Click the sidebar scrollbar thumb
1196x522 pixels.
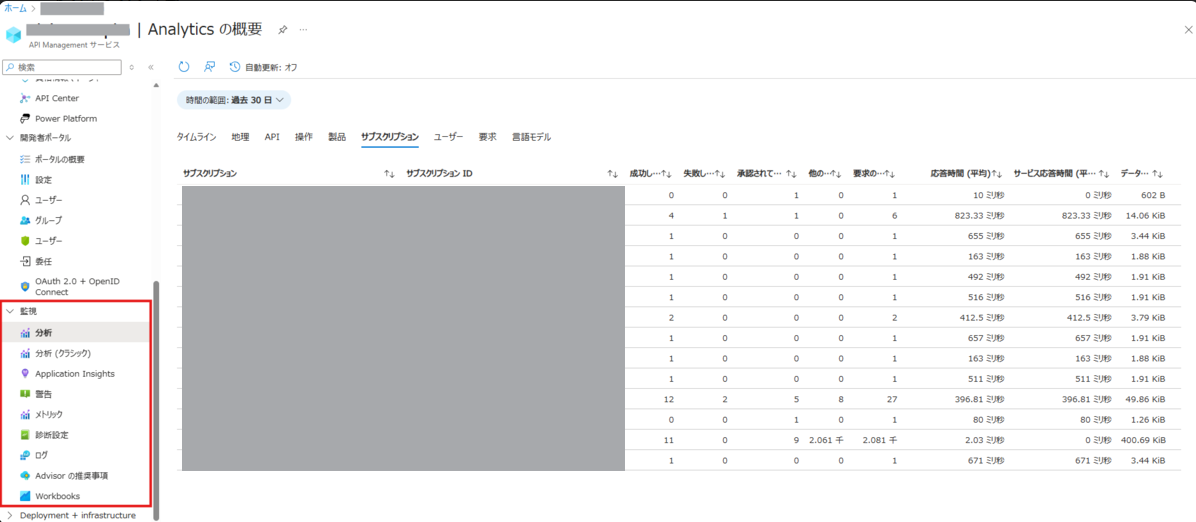[156, 400]
